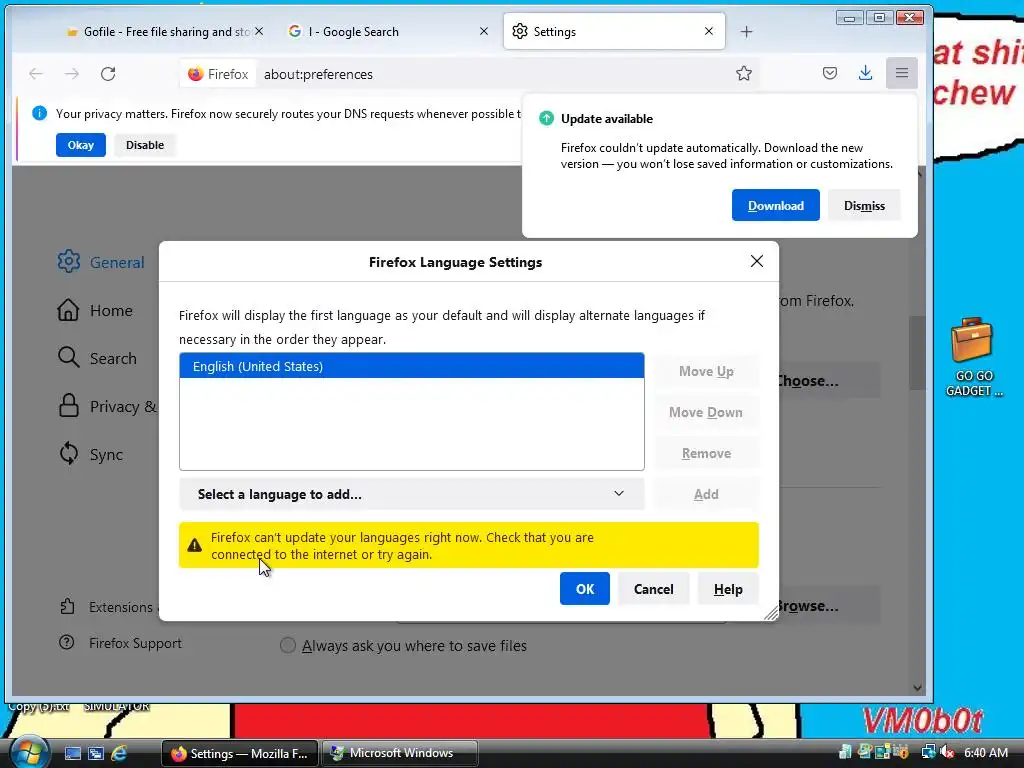Click Disable on the DNS privacy notice

[x=145, y=145]
